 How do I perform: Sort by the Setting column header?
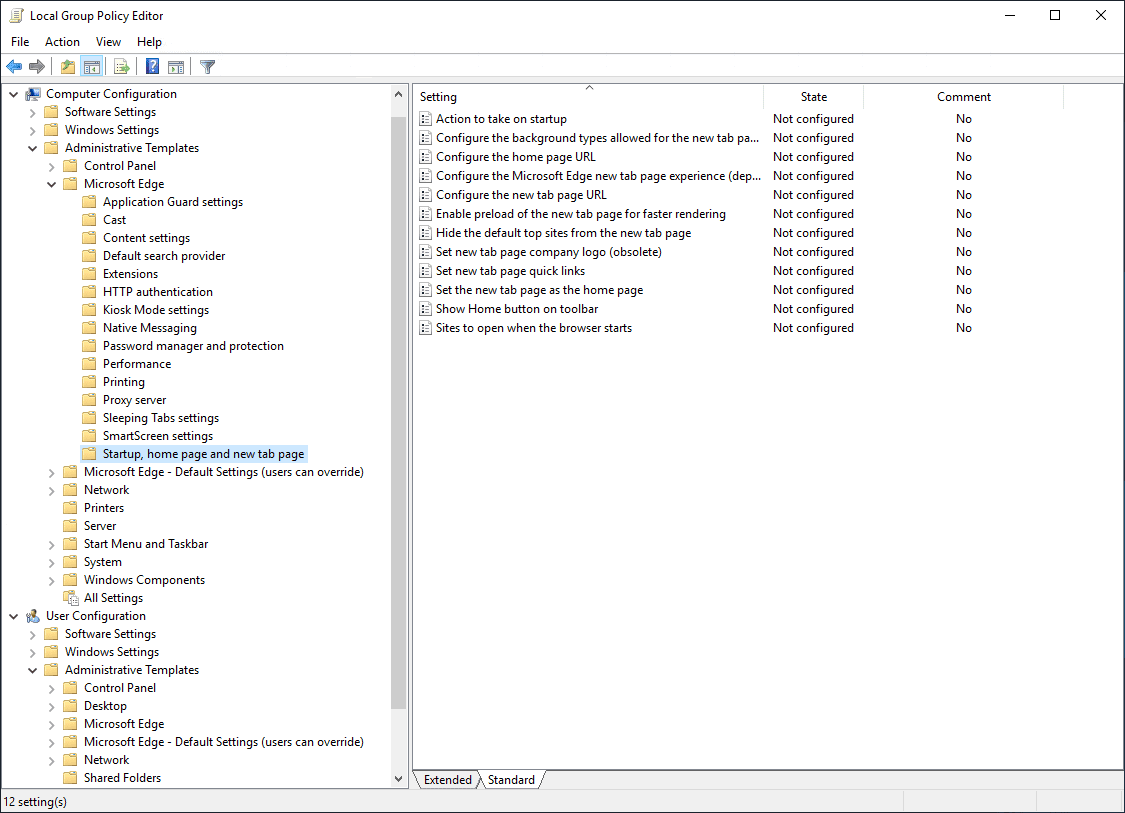pyautogui.click(x=588, y=97)
